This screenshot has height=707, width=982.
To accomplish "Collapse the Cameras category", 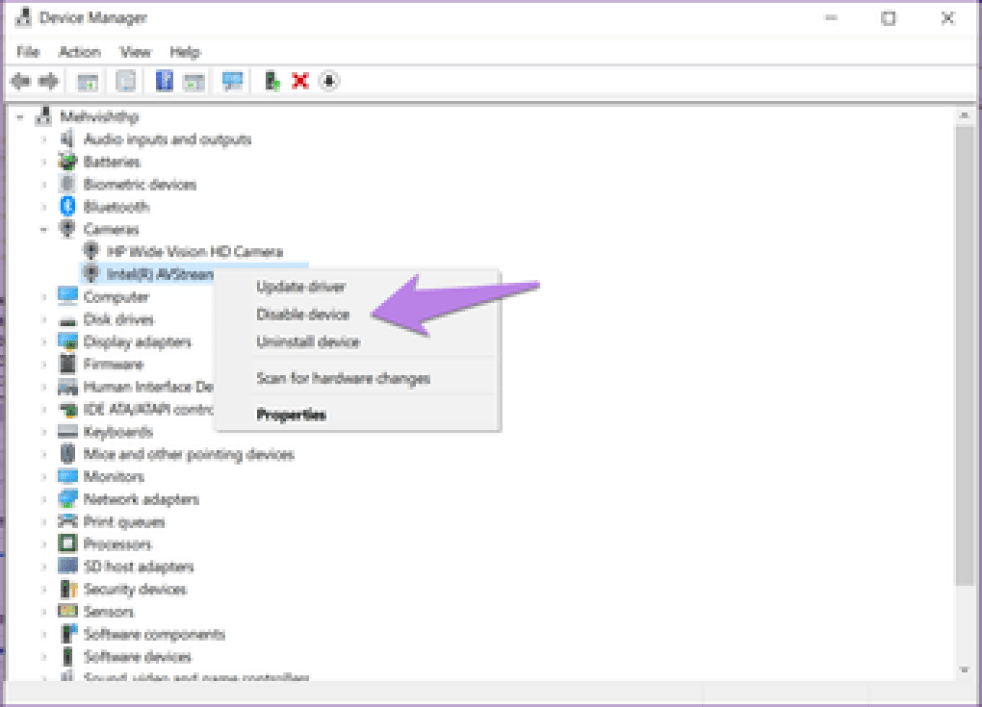I will pos(44,230).
